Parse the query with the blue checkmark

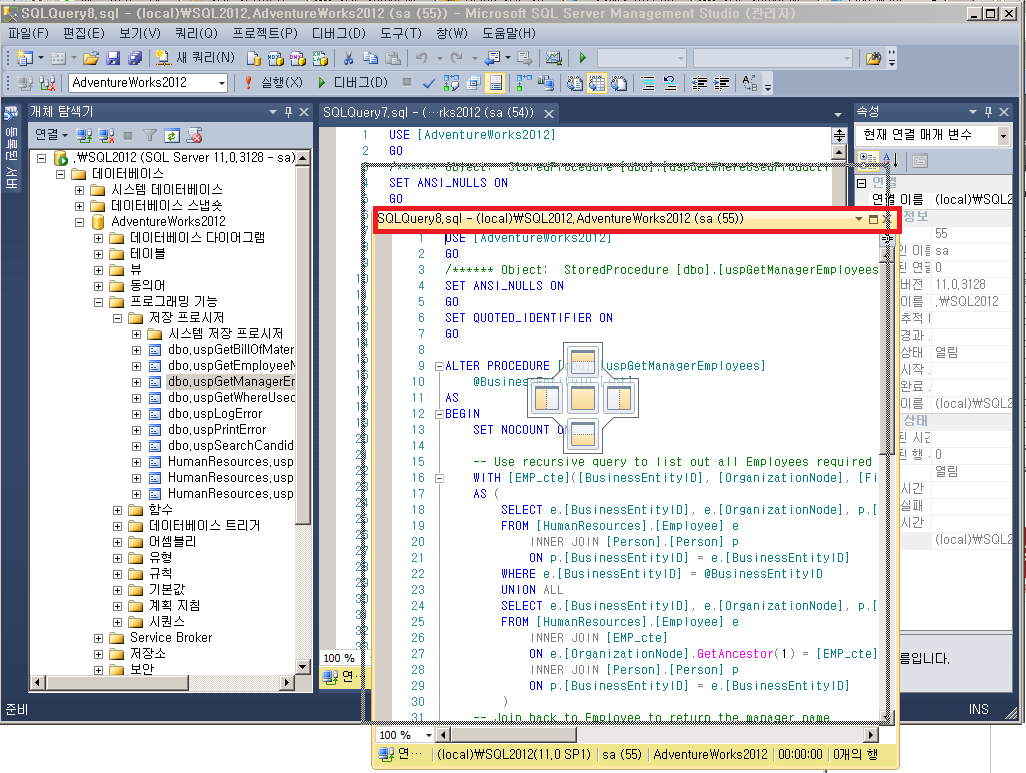[429, 82]
